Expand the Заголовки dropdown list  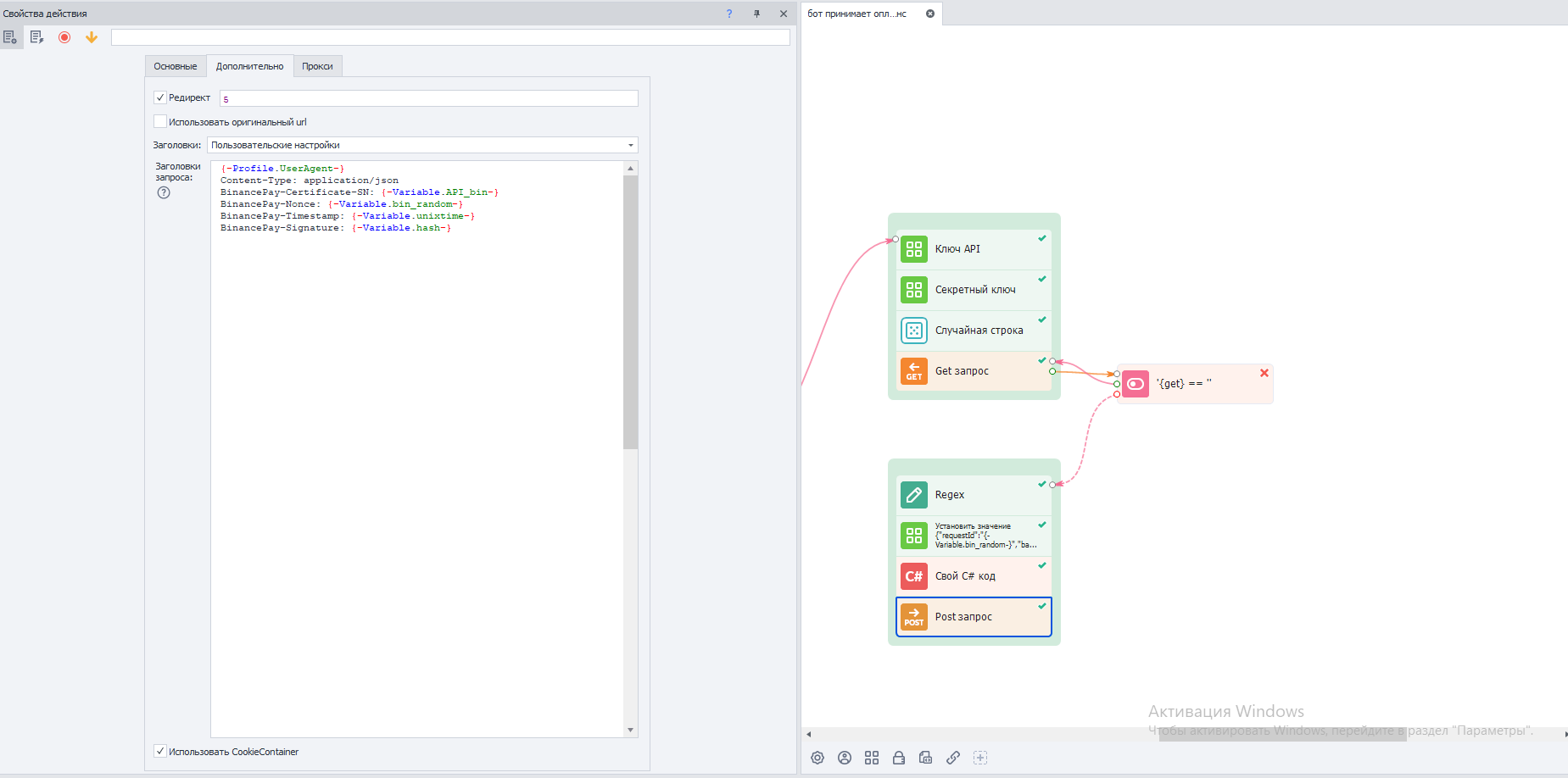point(630,145)
